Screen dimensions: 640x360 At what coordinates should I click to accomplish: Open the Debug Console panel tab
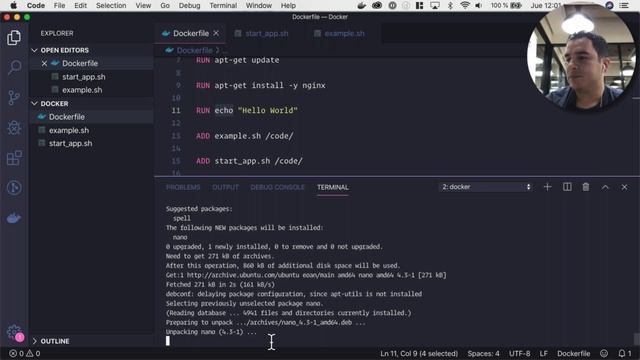[278, 187]
